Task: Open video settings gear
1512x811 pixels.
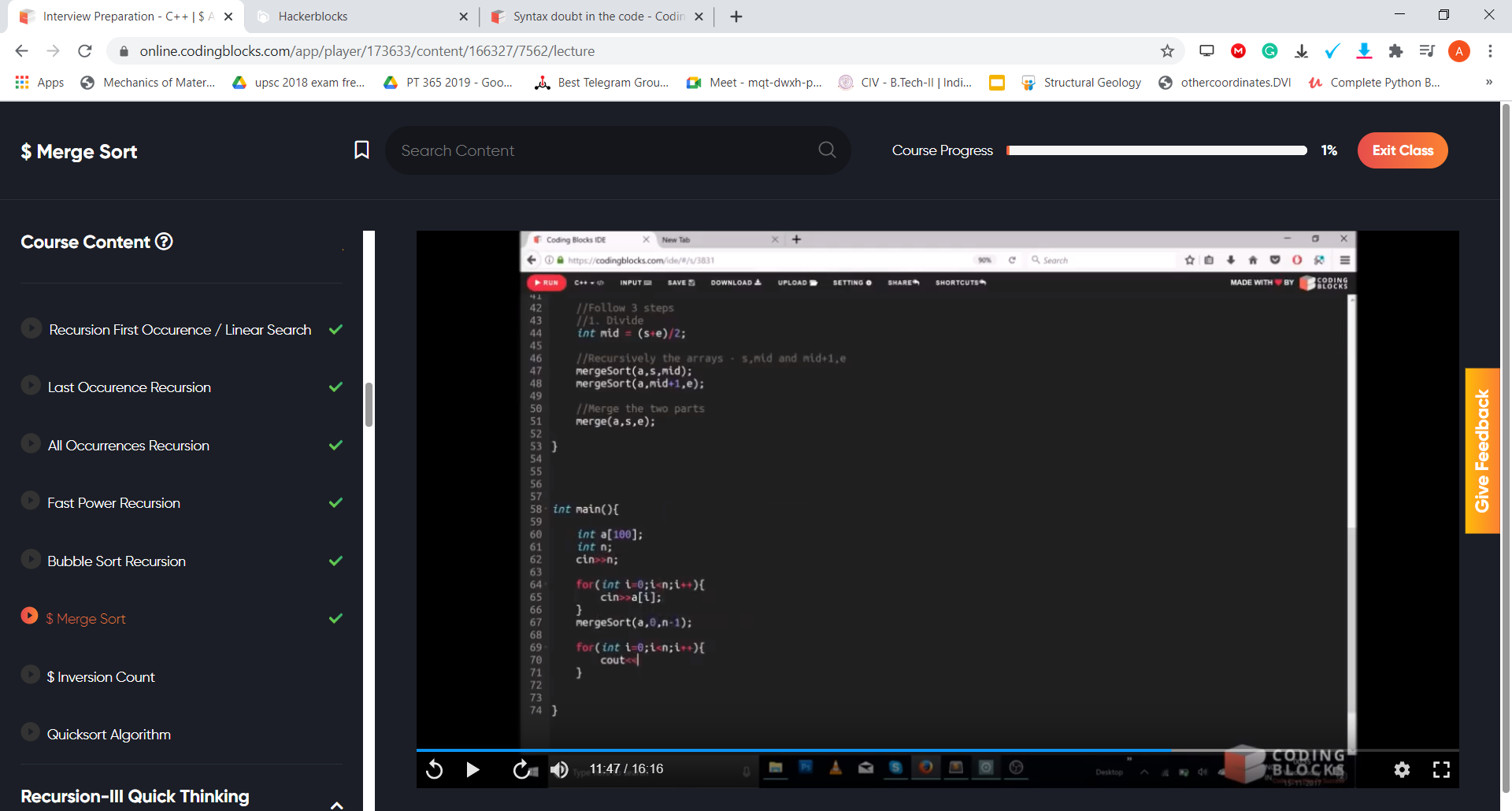Action: (x=1402, y=769)
